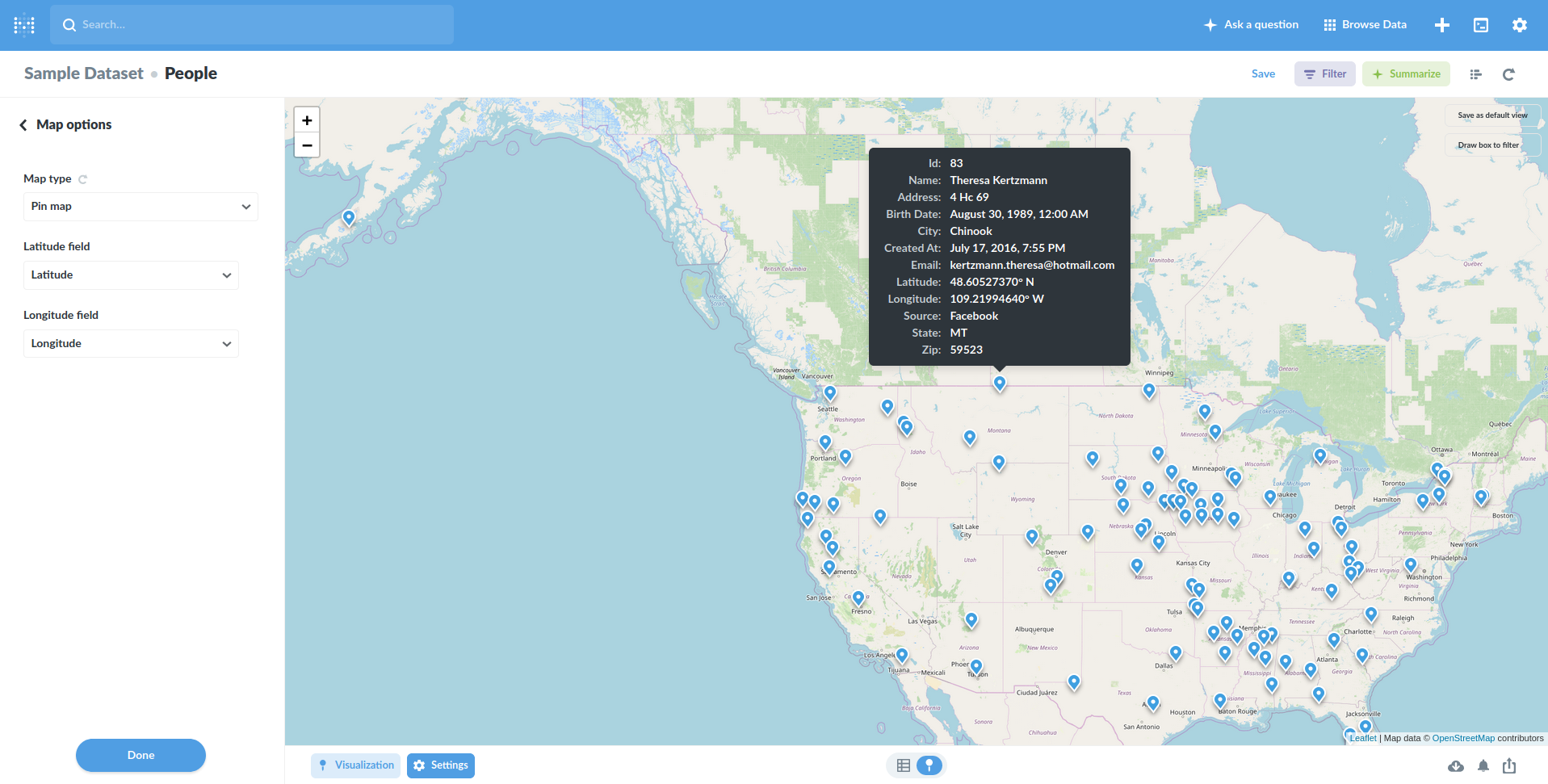Viewport: 1548px width, 784px height.
Task: Reset Map type with the small refresh icon
Action: pos(82,178)
